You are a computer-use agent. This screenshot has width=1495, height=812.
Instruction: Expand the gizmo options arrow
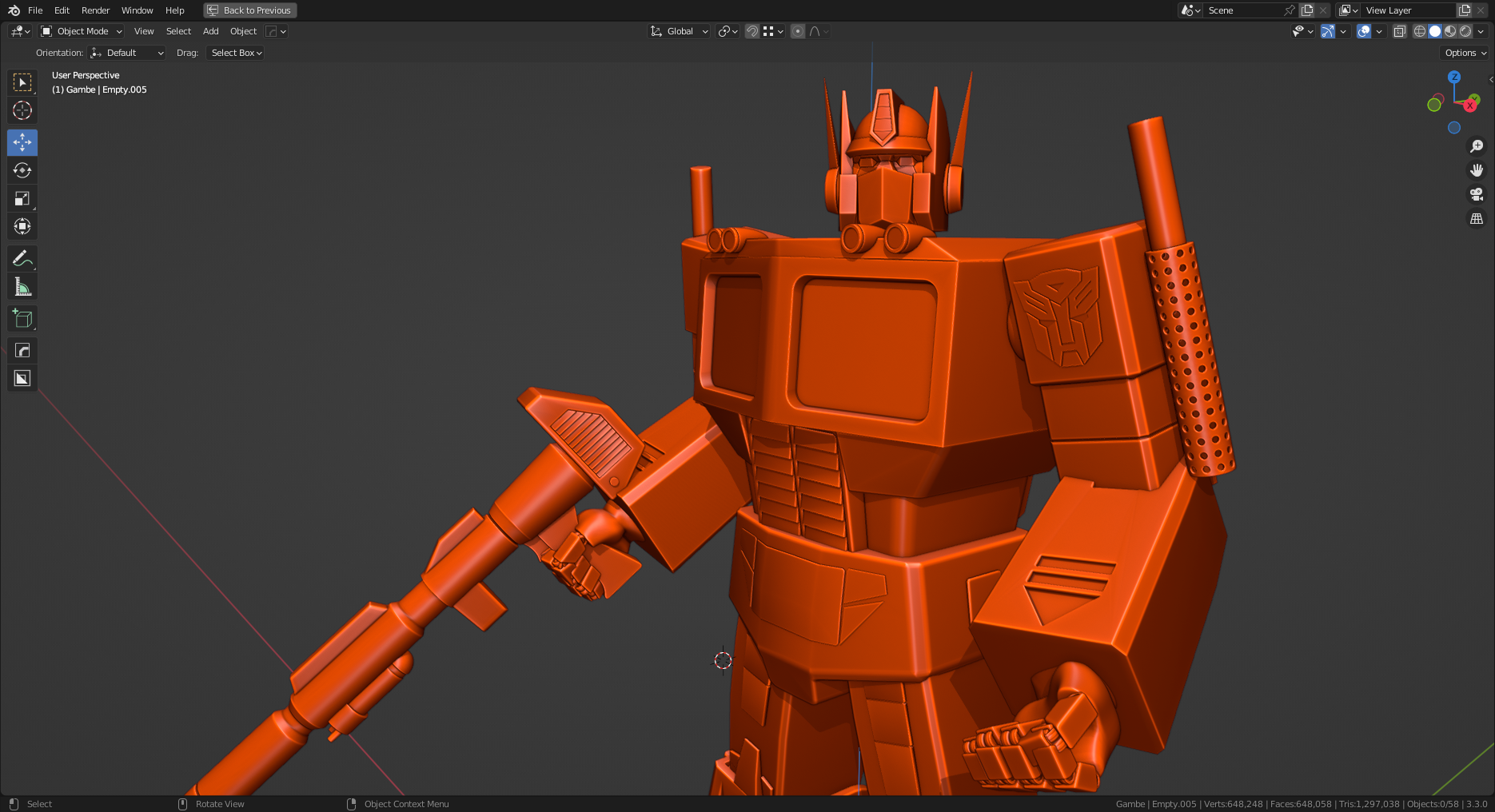point(1343,31)
